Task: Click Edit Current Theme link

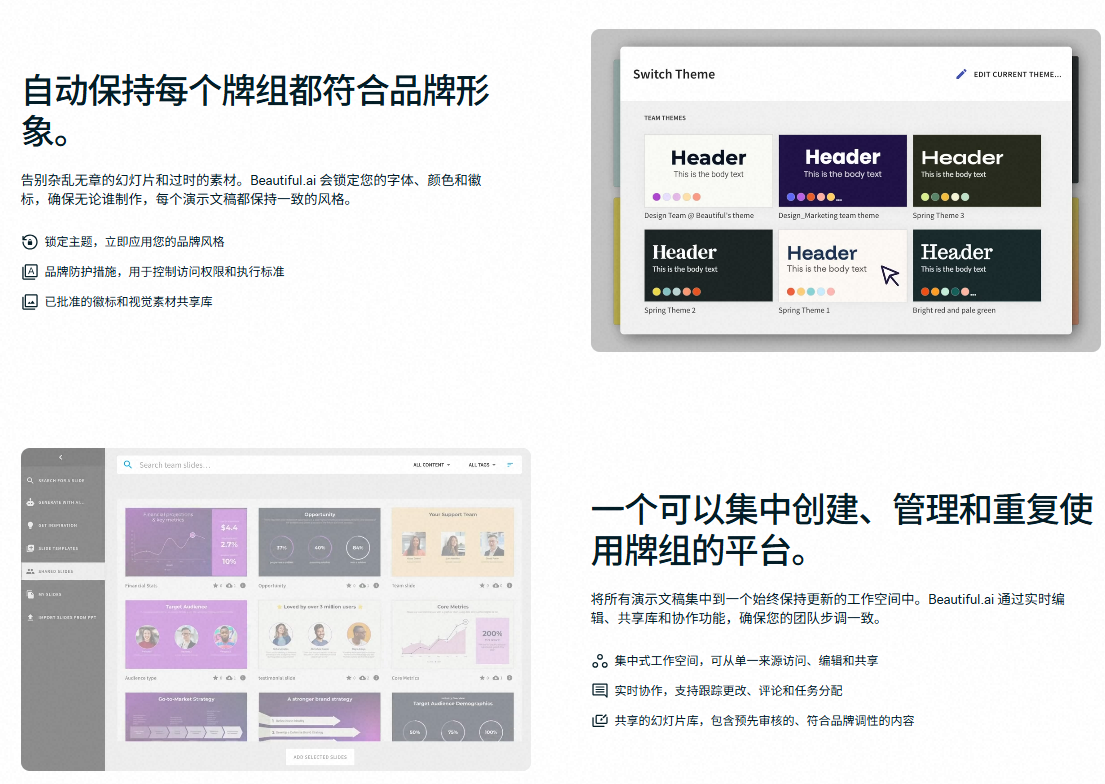Action: [x=1017, y=74]
